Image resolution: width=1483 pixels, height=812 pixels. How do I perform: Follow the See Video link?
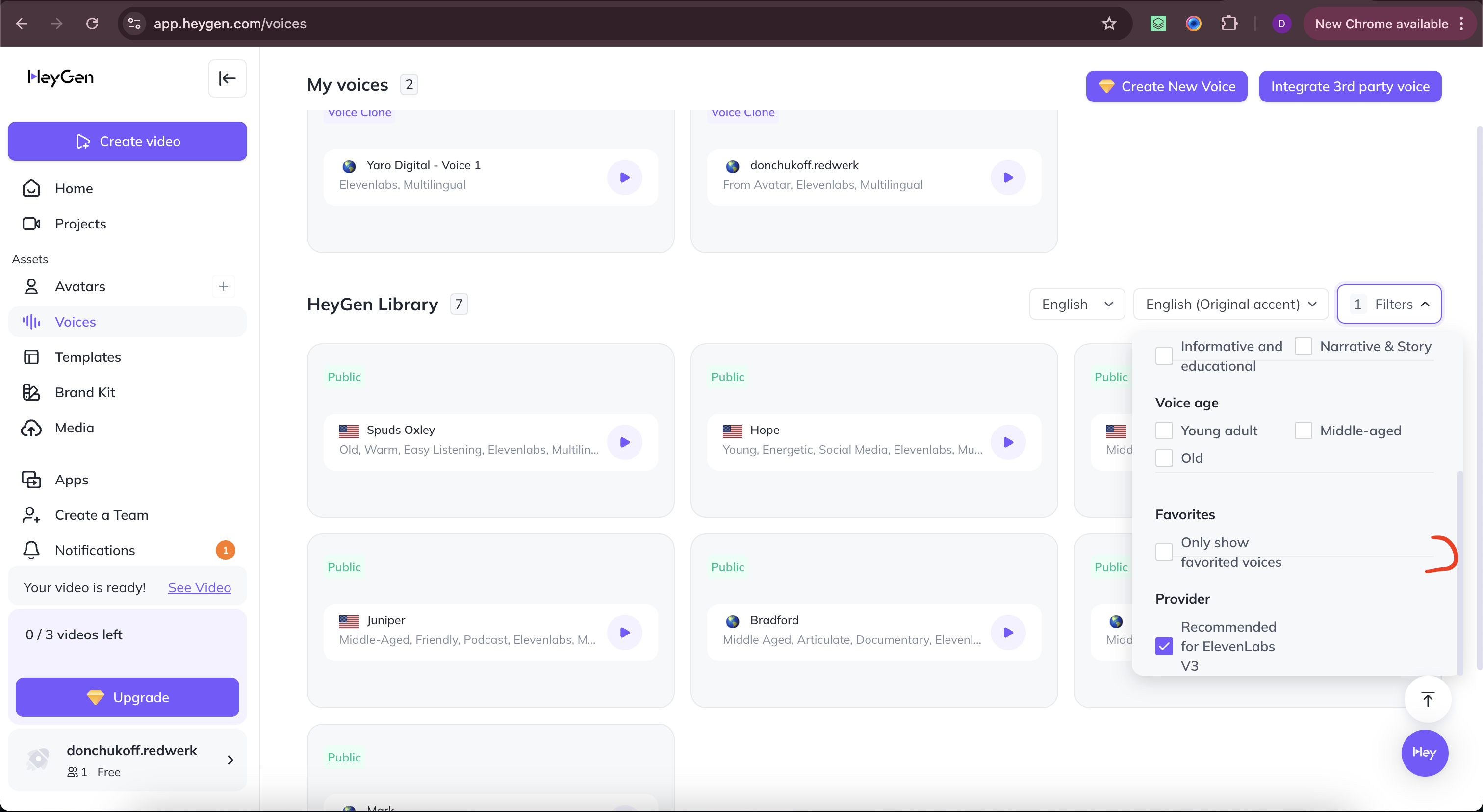coord(199,587)
